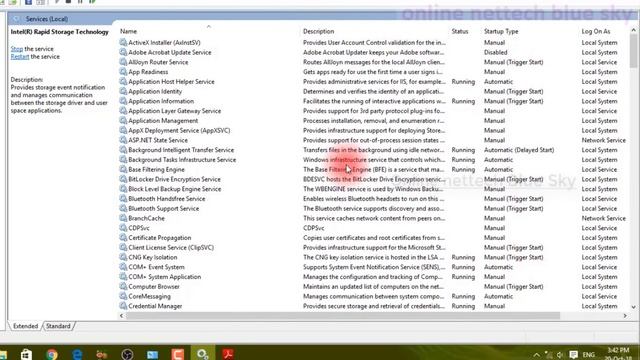Click the gear icon for Bluetooth Support Service

point(123,209)
